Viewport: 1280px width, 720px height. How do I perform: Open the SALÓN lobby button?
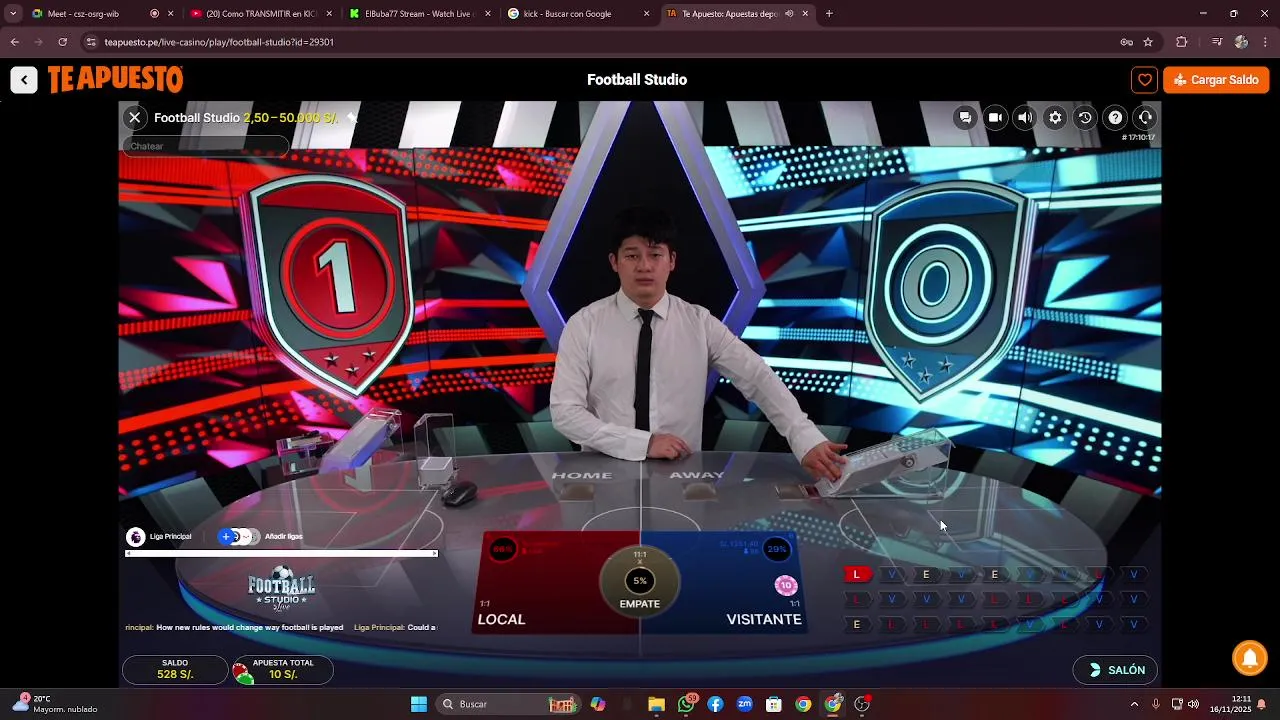tap(1116, 670)
